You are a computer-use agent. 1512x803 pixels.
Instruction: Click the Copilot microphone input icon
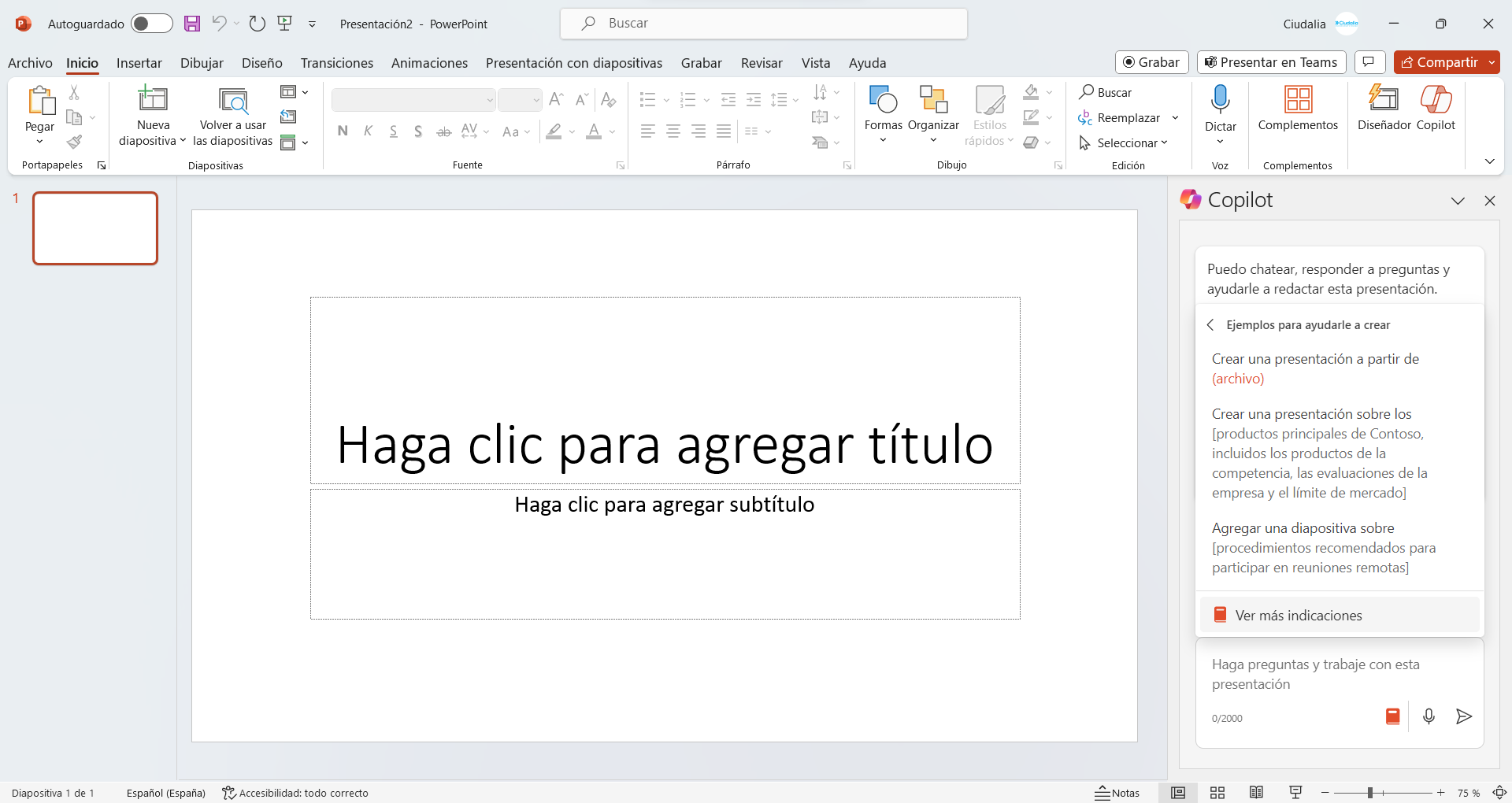[1429, 716]
